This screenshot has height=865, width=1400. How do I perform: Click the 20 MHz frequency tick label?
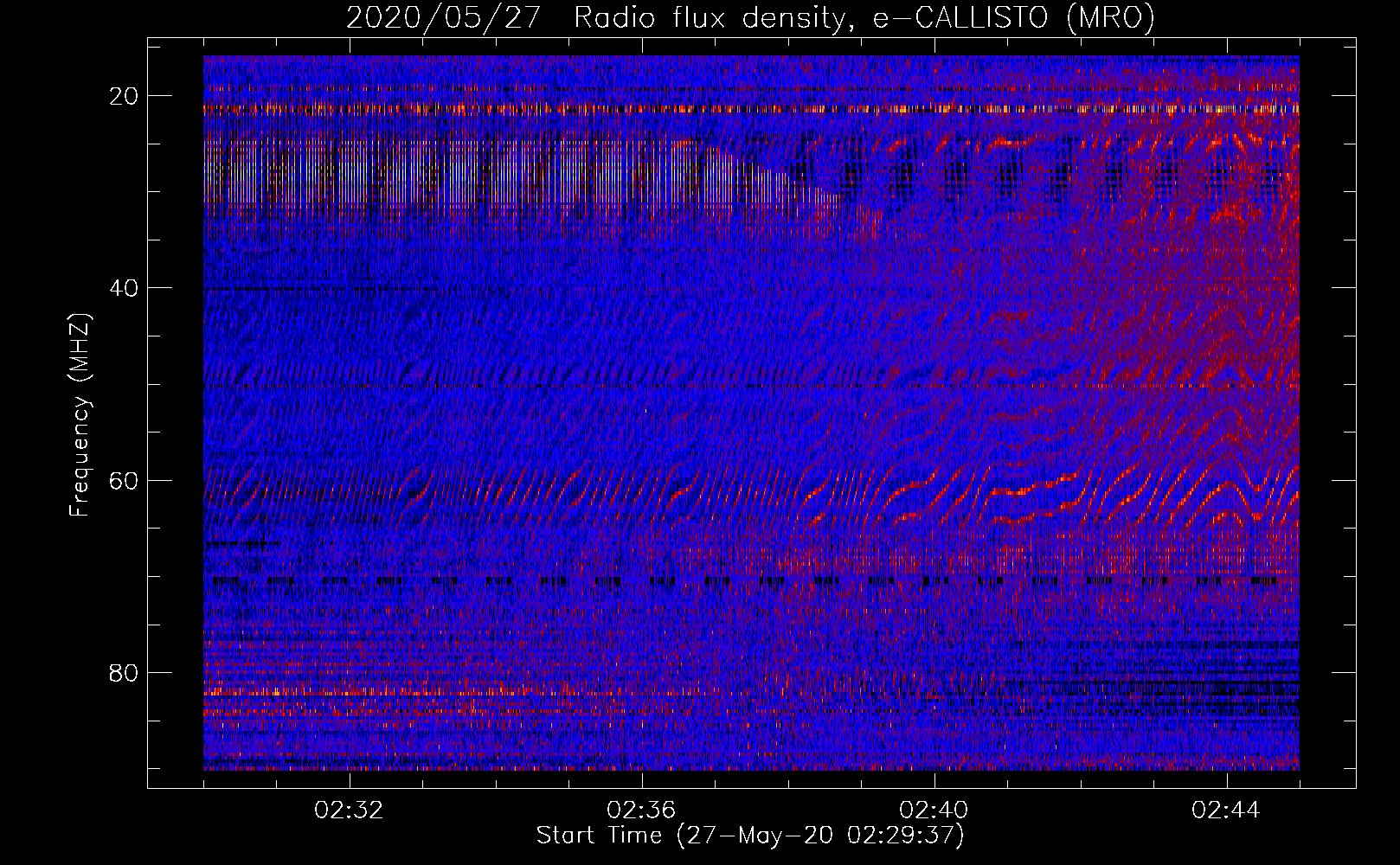click(124, 96)
